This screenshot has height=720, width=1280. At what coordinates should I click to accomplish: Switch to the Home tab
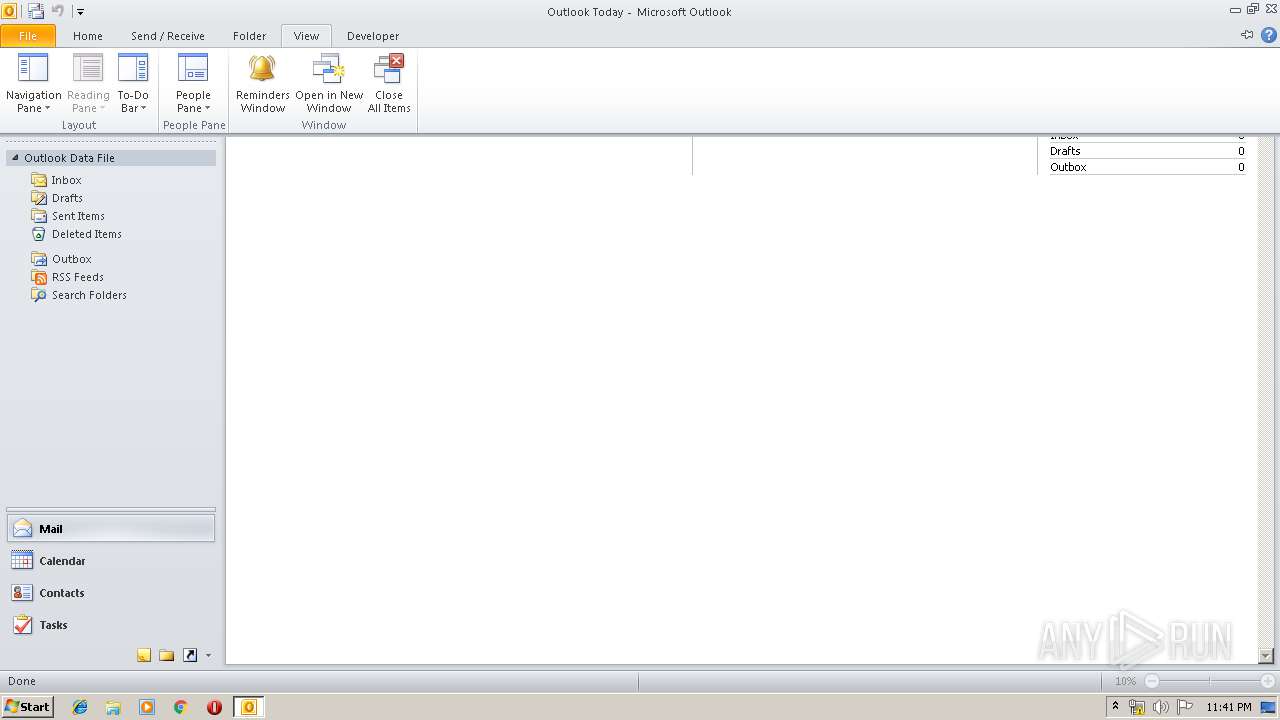pyautogui.click(x=88, y=36)
